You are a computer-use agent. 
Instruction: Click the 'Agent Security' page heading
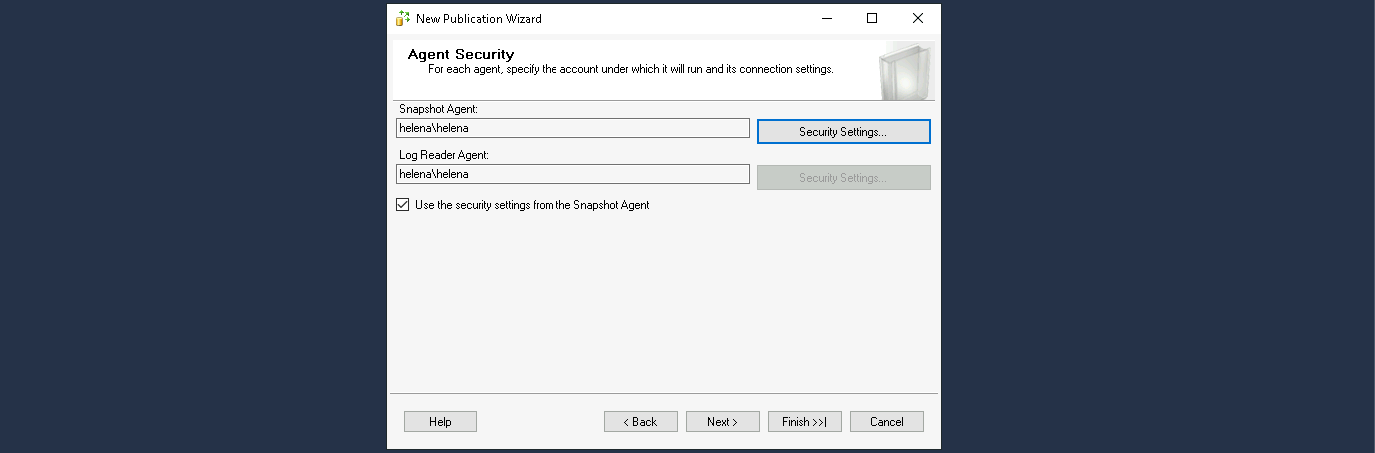pos(461,54)
